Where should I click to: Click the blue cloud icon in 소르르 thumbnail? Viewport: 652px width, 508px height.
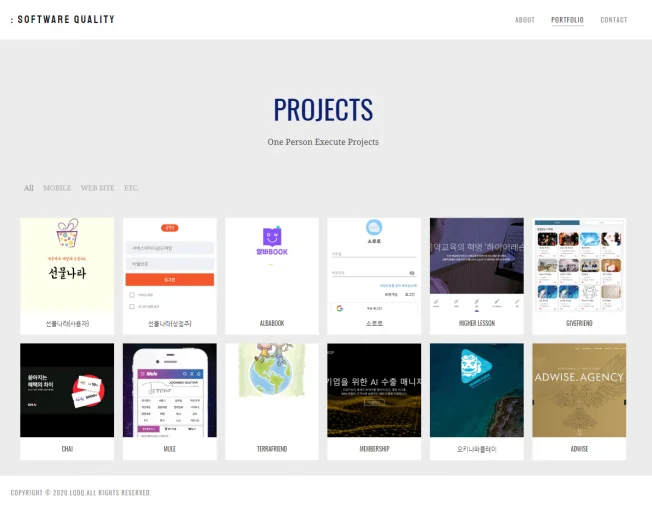(x=374, y=228)
